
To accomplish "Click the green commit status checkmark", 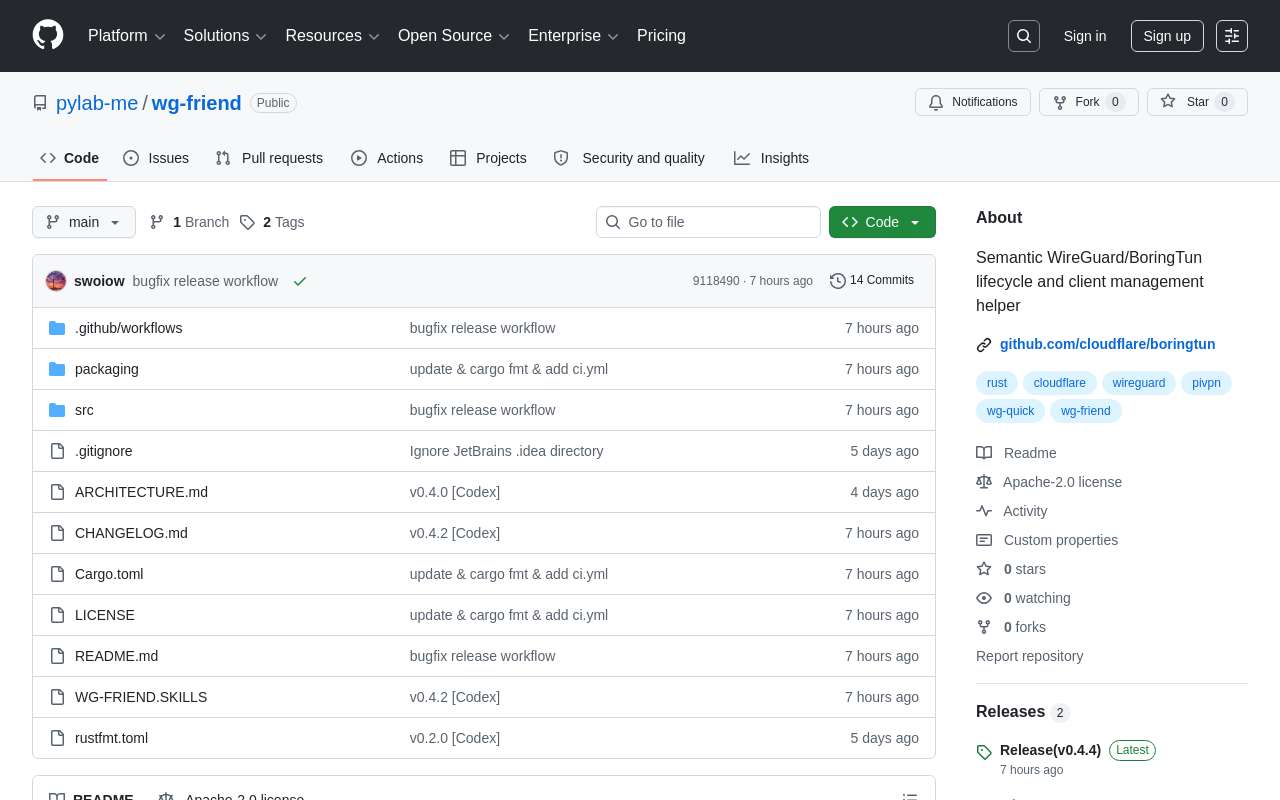I will tap(300, 281).
